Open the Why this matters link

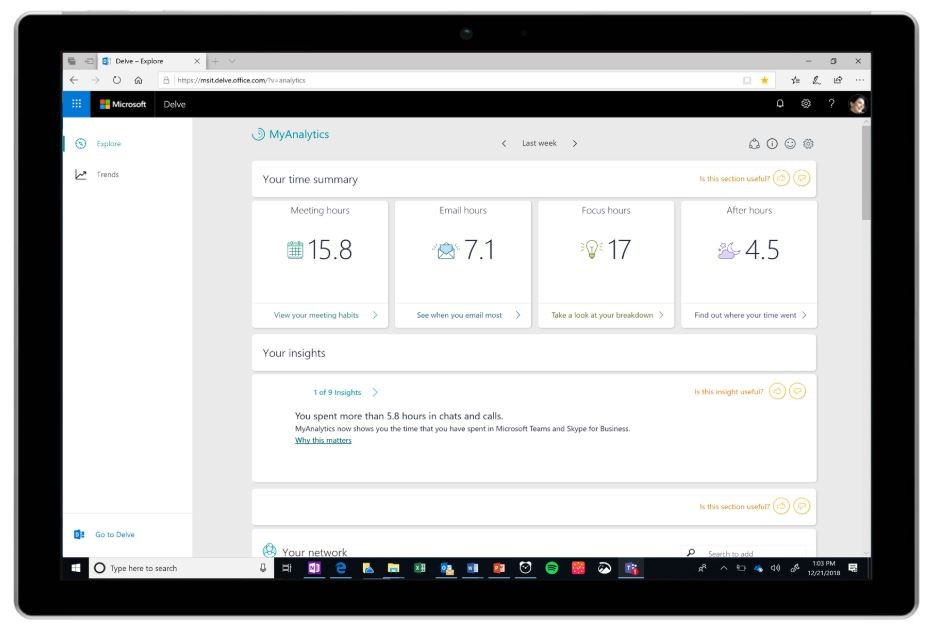(323, 440)
